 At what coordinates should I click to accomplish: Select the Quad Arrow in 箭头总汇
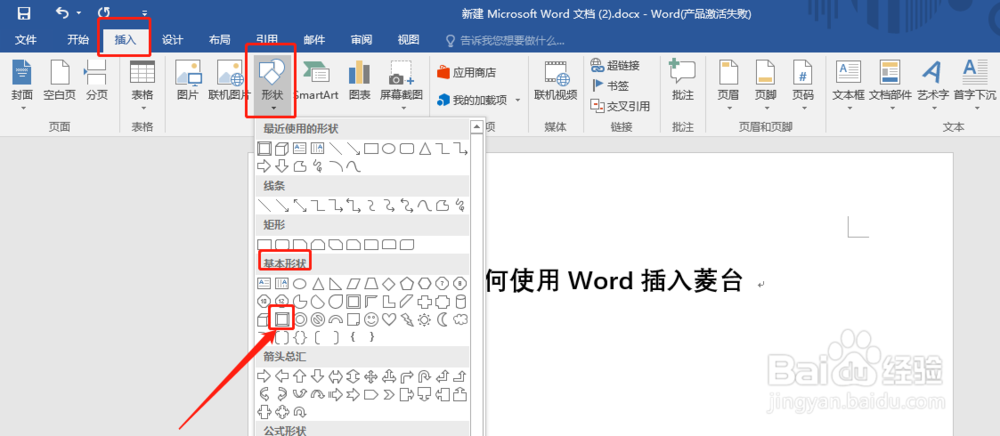click(371, 376)
